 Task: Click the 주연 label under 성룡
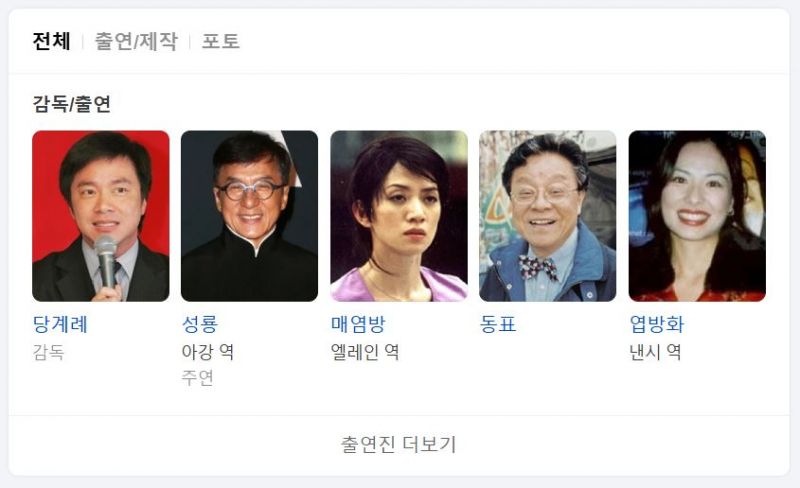pyautogui.click(x=197, y=378)
